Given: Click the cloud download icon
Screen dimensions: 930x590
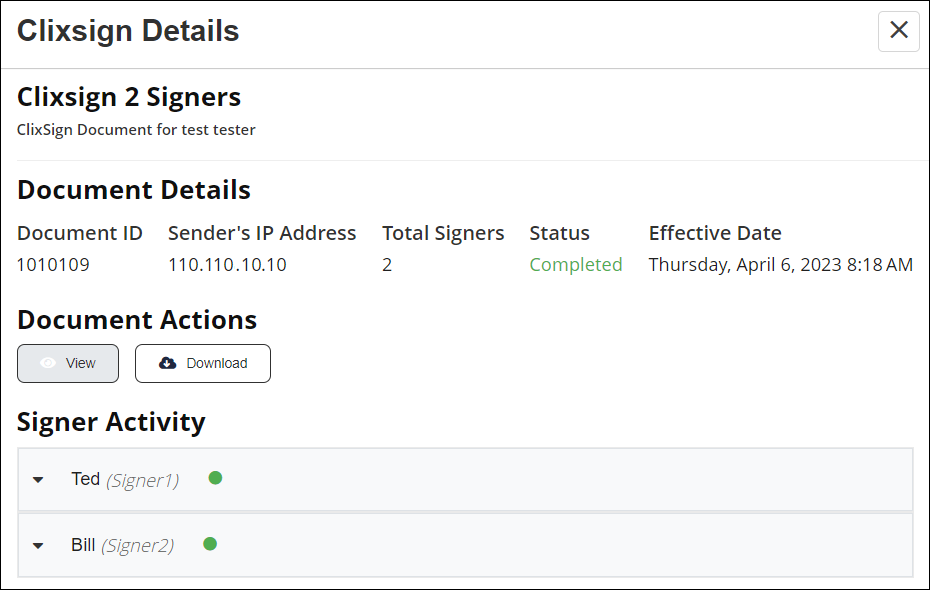Looking at the screenshot, I should click(x=167, y=363).
